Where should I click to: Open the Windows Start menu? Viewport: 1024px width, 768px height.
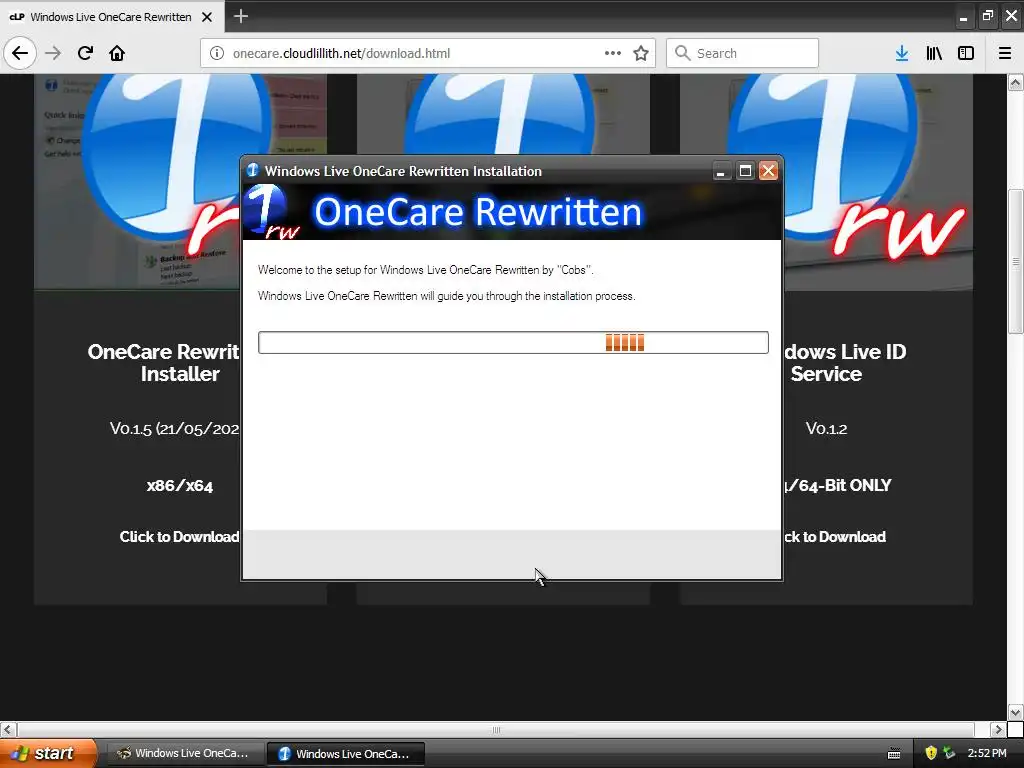click(48, 753)
